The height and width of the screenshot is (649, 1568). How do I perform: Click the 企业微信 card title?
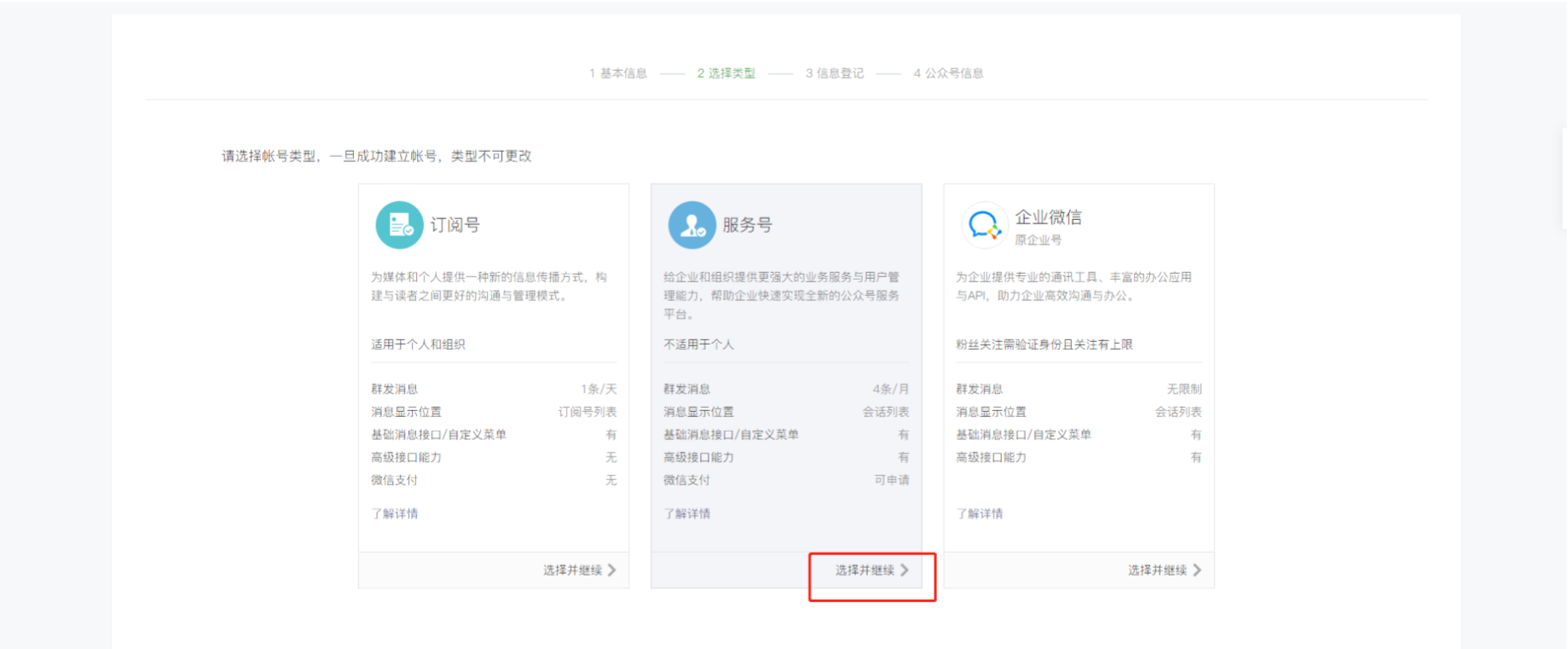coord(1049,217)
